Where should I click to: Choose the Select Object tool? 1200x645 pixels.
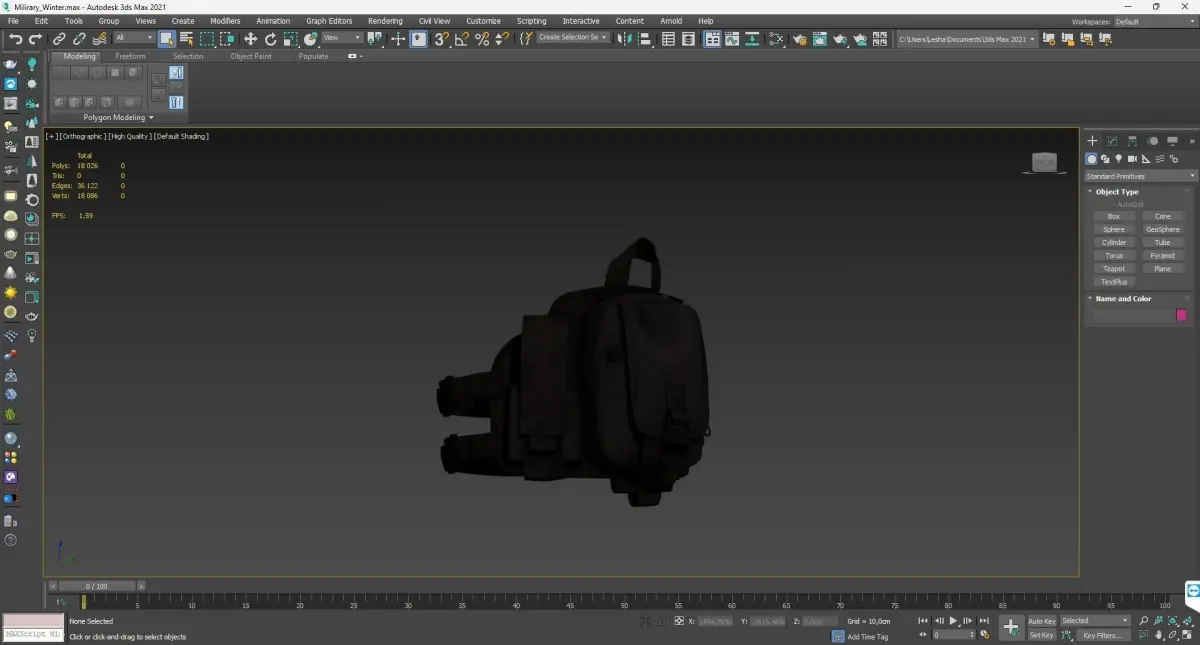(x=167, y=39)
